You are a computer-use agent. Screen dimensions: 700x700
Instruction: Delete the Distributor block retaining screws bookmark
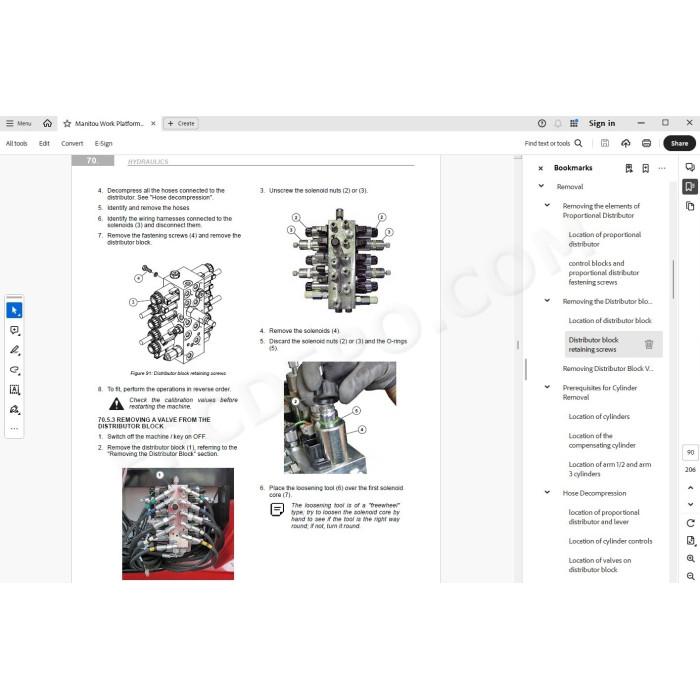coord(649,344)
